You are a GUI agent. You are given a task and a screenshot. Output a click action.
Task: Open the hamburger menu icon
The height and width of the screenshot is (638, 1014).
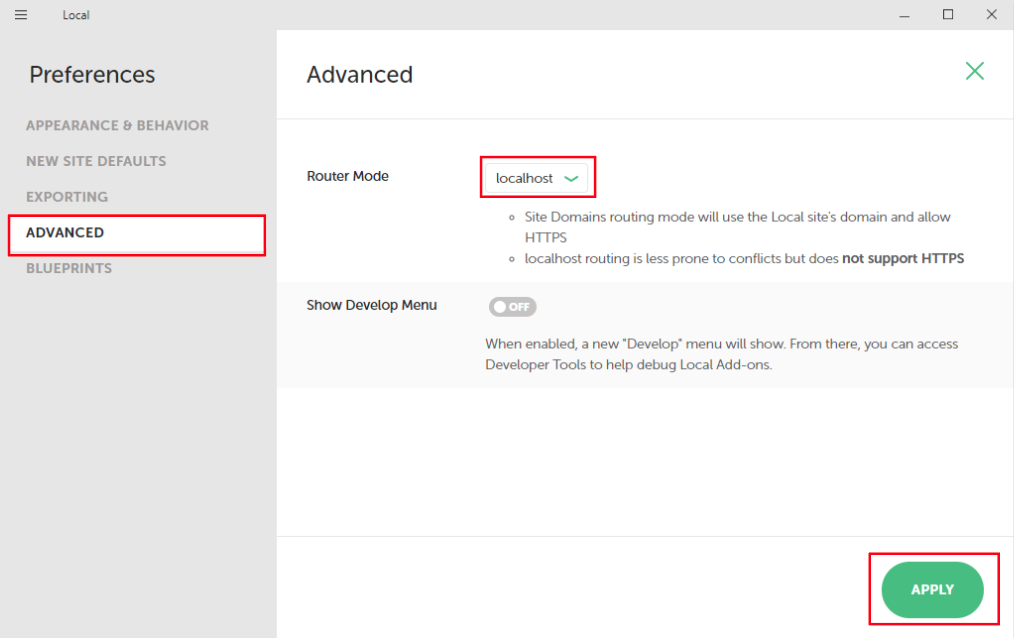(21, 14)
